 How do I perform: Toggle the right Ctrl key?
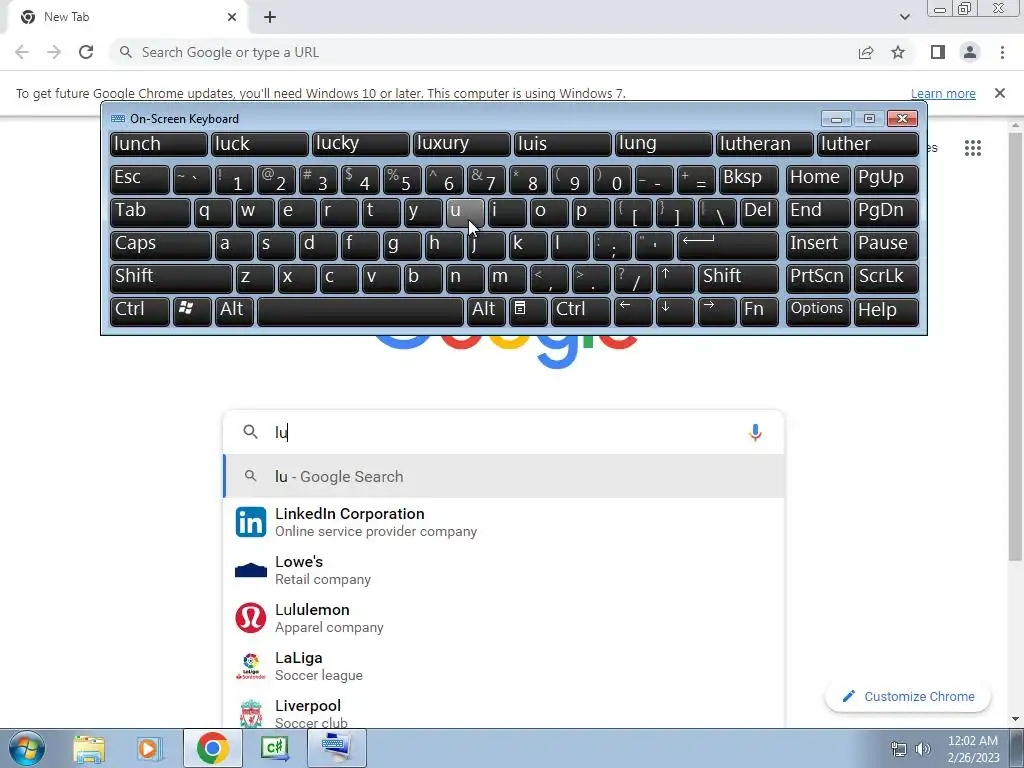(581, 311)
